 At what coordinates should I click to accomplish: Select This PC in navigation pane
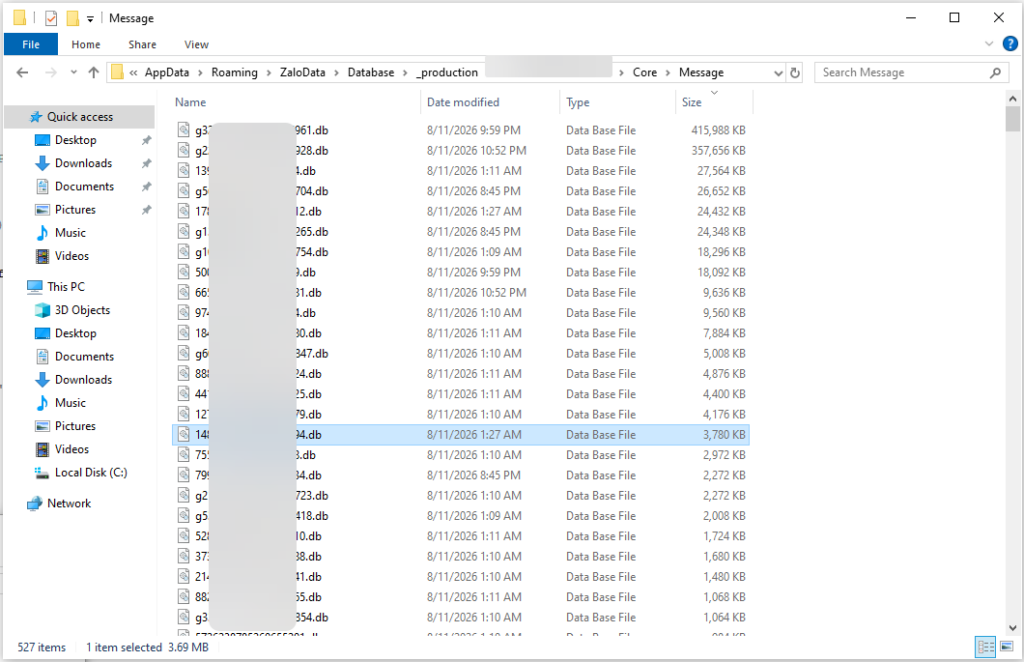click(65, 287)
